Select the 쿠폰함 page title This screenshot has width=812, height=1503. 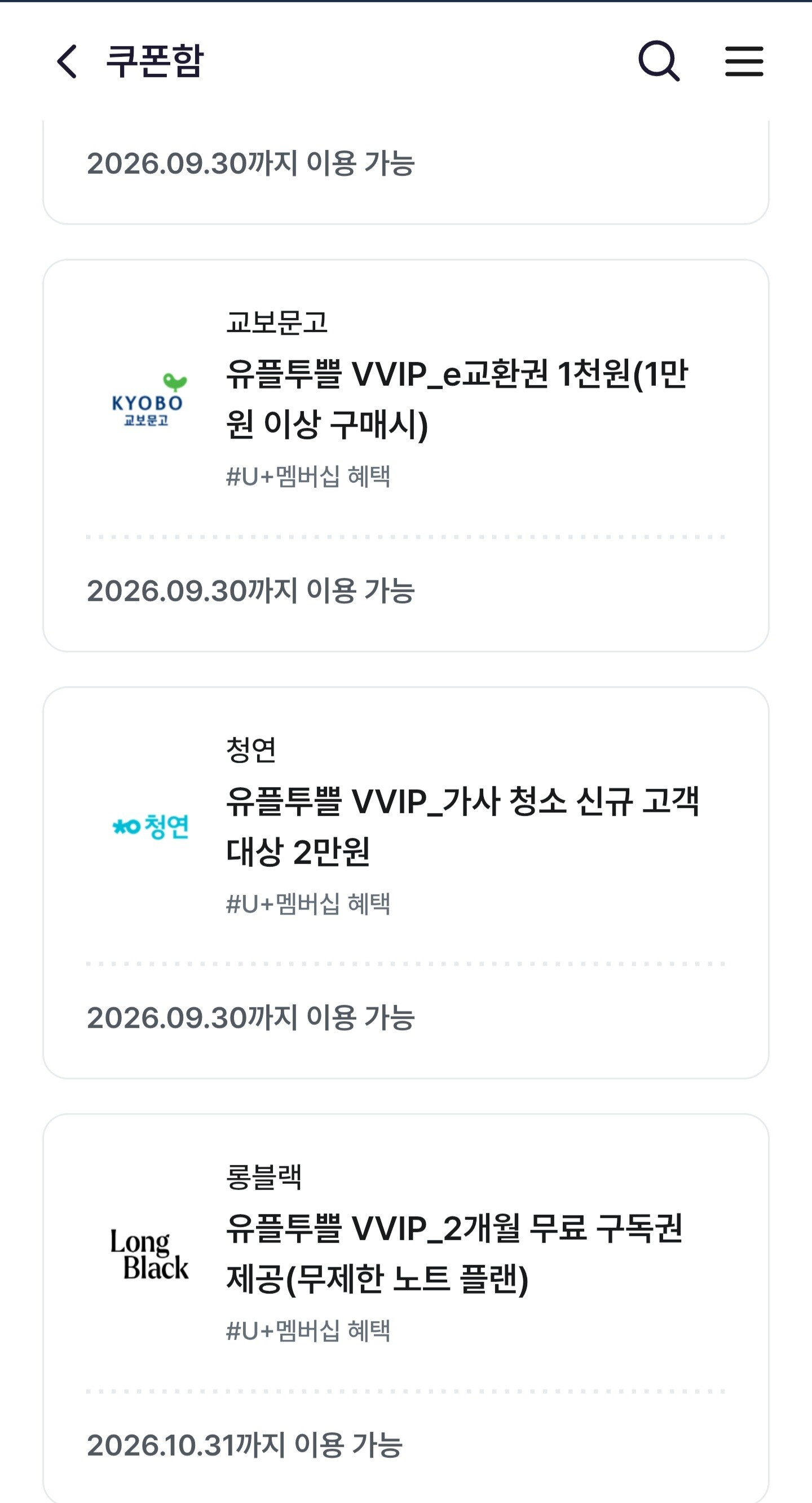[155, 61]
